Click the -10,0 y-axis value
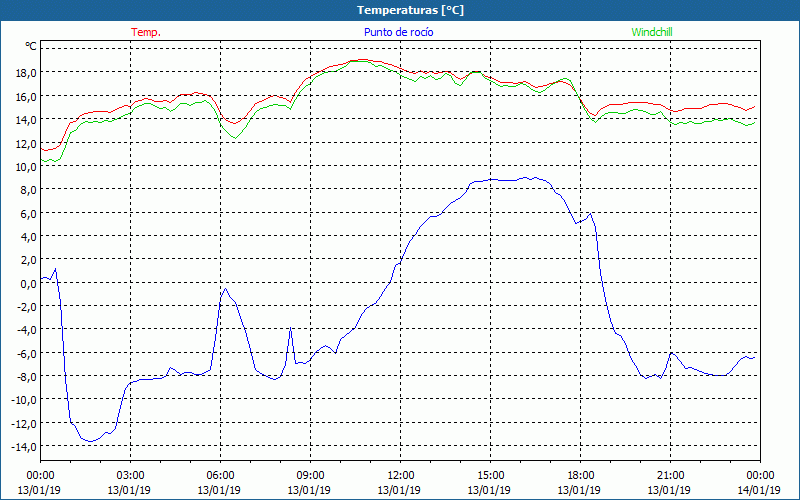The height and width of the screenshot is (500, 800). [x=25, y=401]
